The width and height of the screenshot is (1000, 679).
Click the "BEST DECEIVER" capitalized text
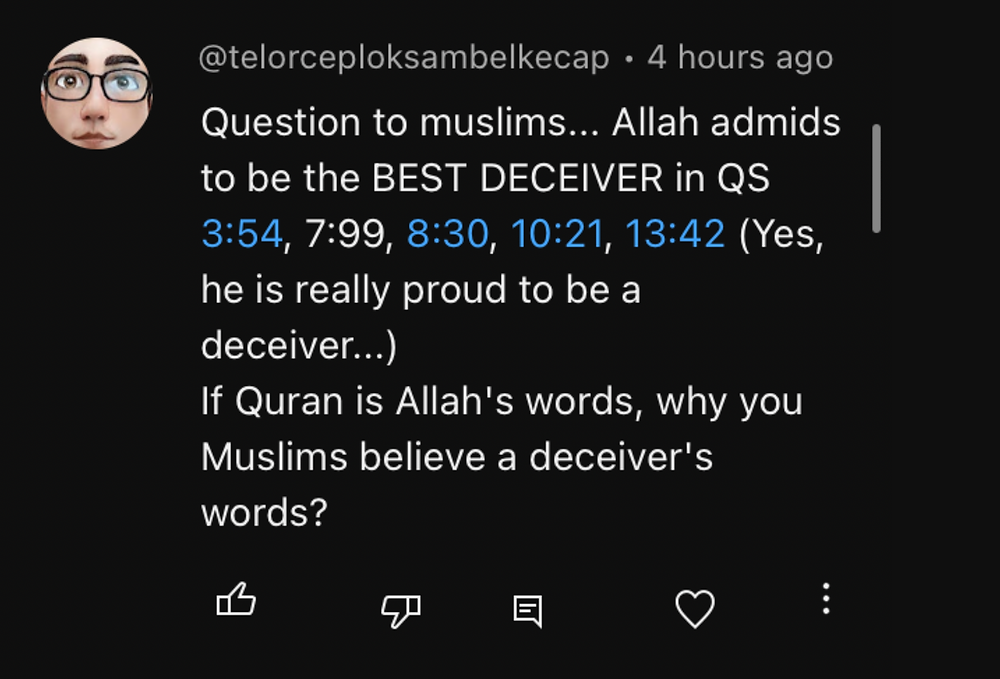click(516, 178)
